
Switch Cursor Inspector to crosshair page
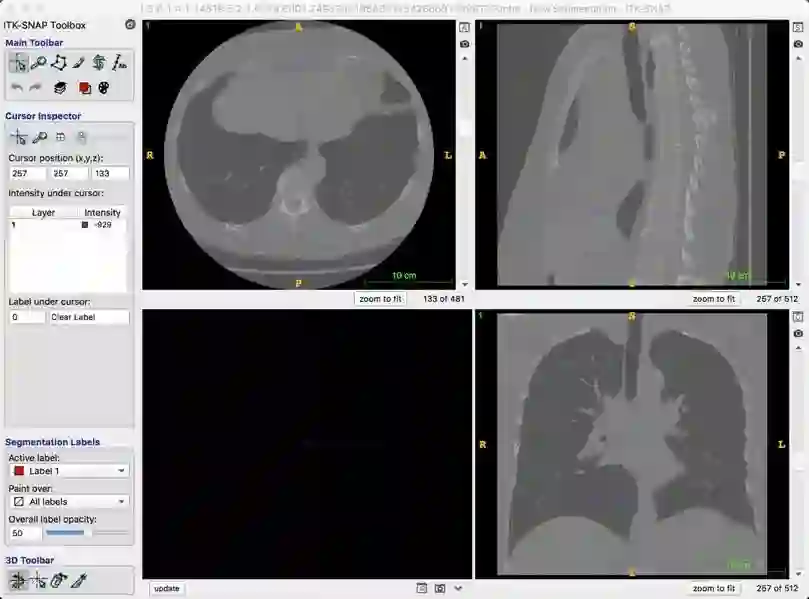pos(19,137)
